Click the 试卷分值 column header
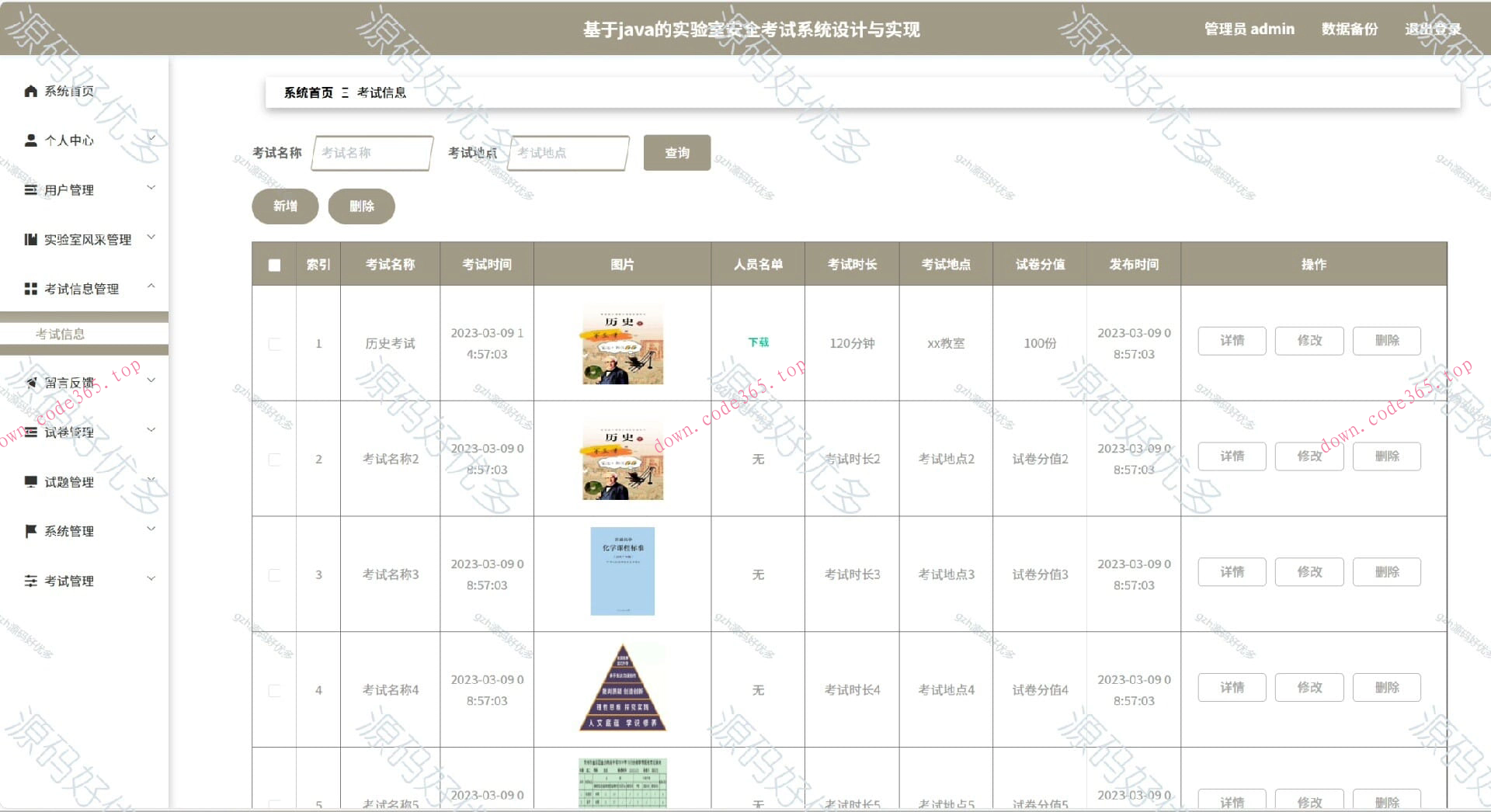1491x812 pixels. (x=1040, y=265)
